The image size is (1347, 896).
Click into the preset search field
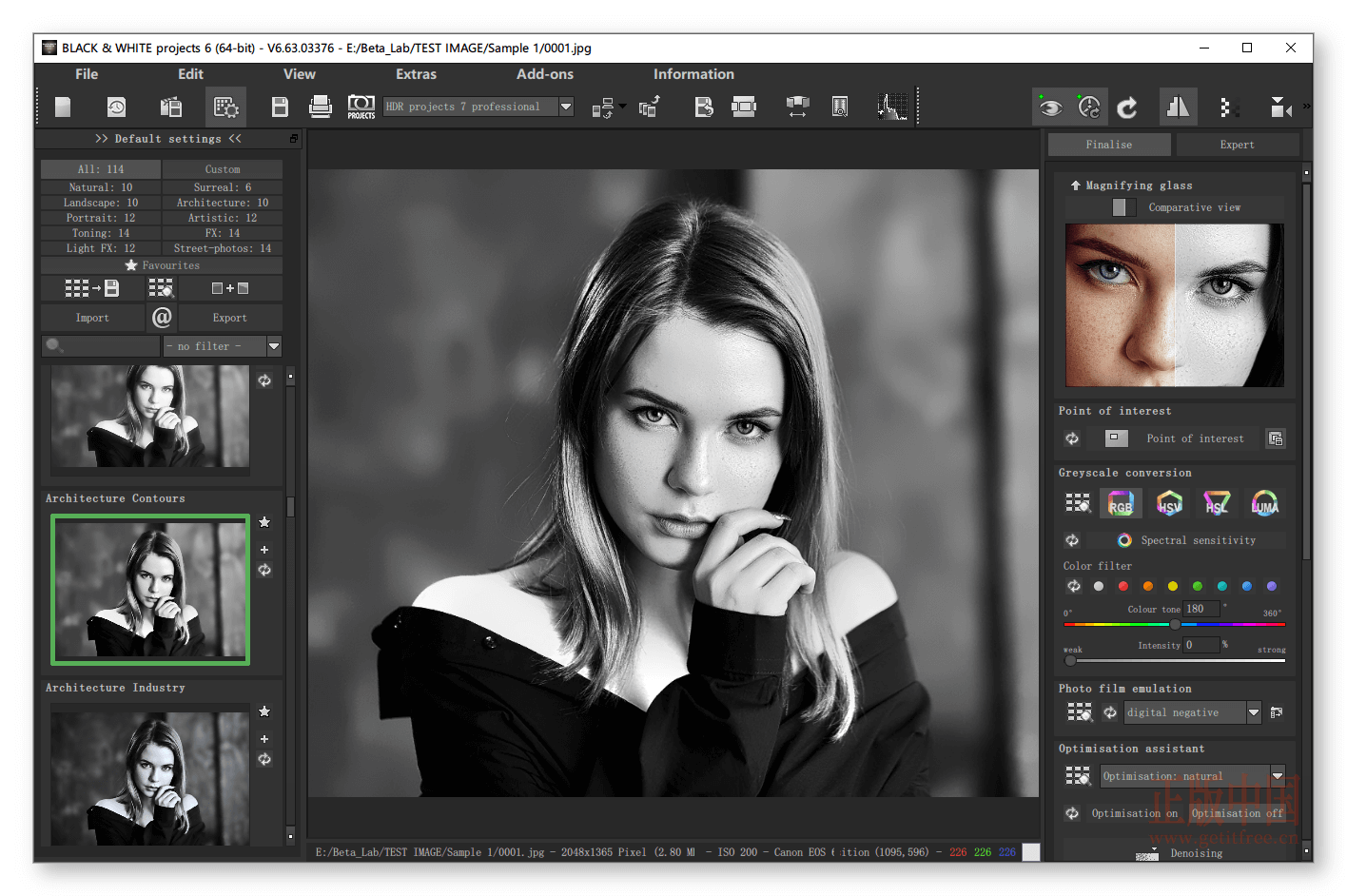tap(101, 346)
